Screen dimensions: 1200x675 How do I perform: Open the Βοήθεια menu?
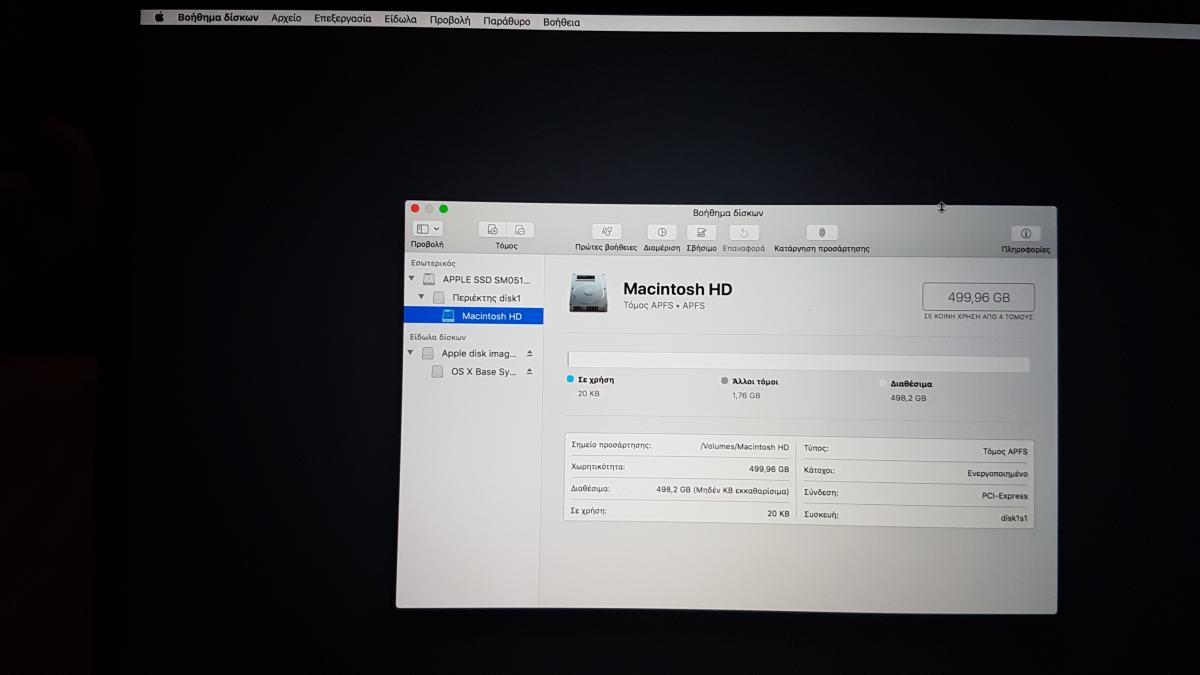point(561,22)
